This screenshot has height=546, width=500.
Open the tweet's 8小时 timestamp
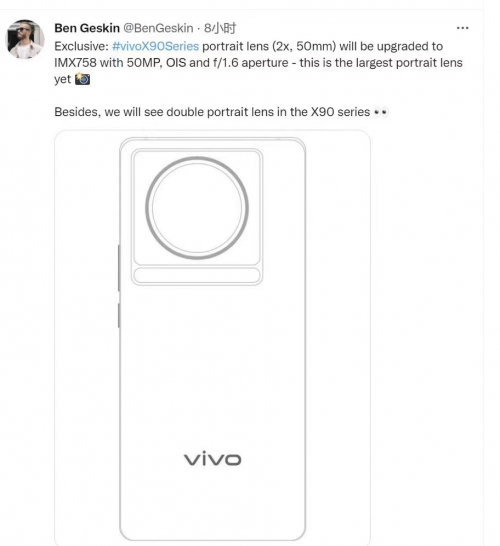pos(220,28)
